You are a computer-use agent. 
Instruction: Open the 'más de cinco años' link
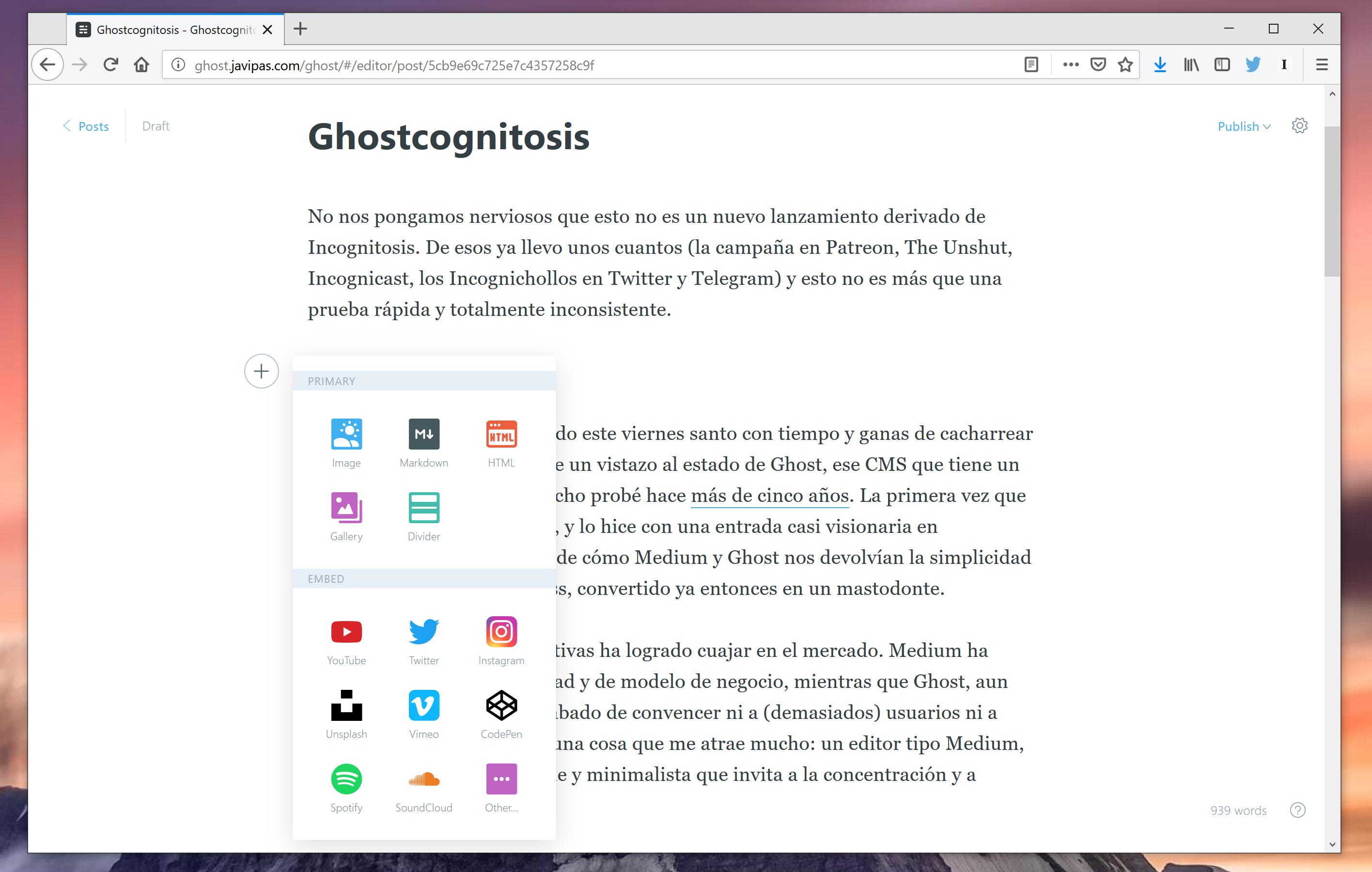pos(769,496)
